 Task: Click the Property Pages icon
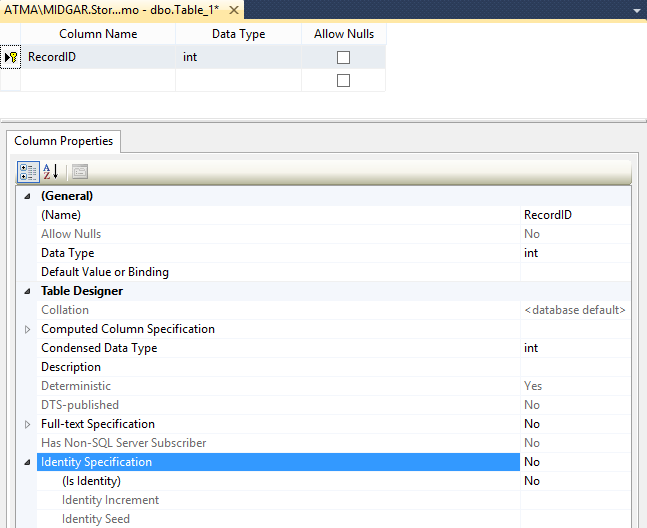79,171
